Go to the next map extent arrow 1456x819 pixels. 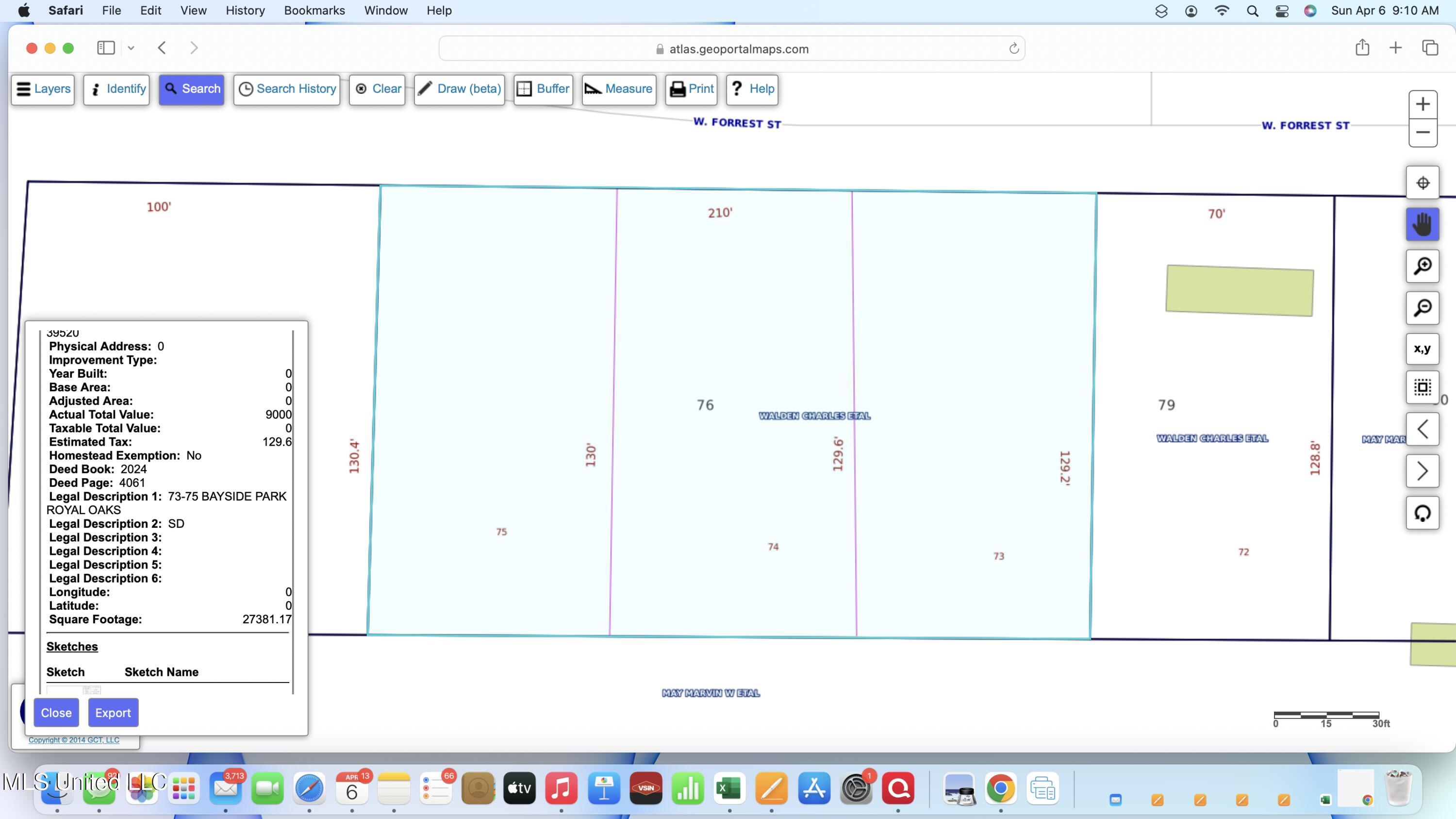click(1422, 471)
